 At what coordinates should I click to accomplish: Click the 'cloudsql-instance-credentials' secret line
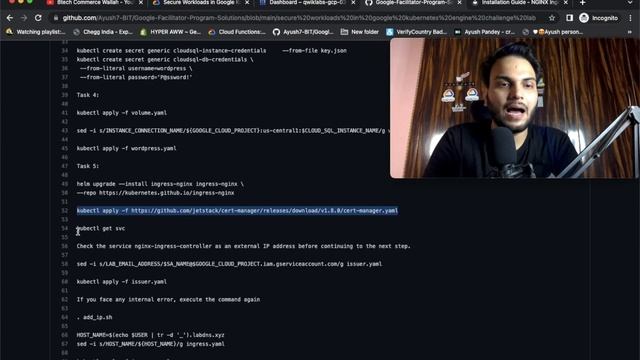[x=212, y=51]
